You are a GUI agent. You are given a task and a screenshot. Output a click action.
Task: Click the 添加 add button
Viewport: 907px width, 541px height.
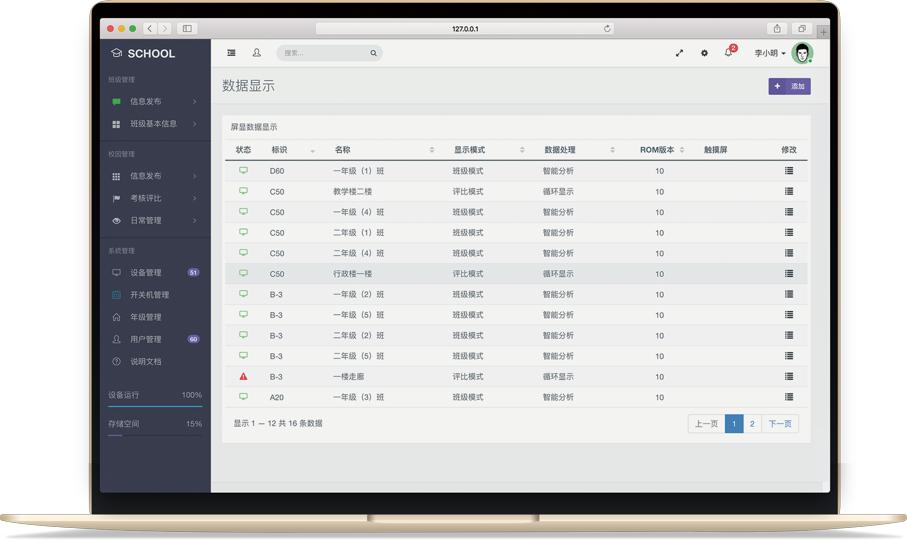pyautogui.click(x=789, y=86)
